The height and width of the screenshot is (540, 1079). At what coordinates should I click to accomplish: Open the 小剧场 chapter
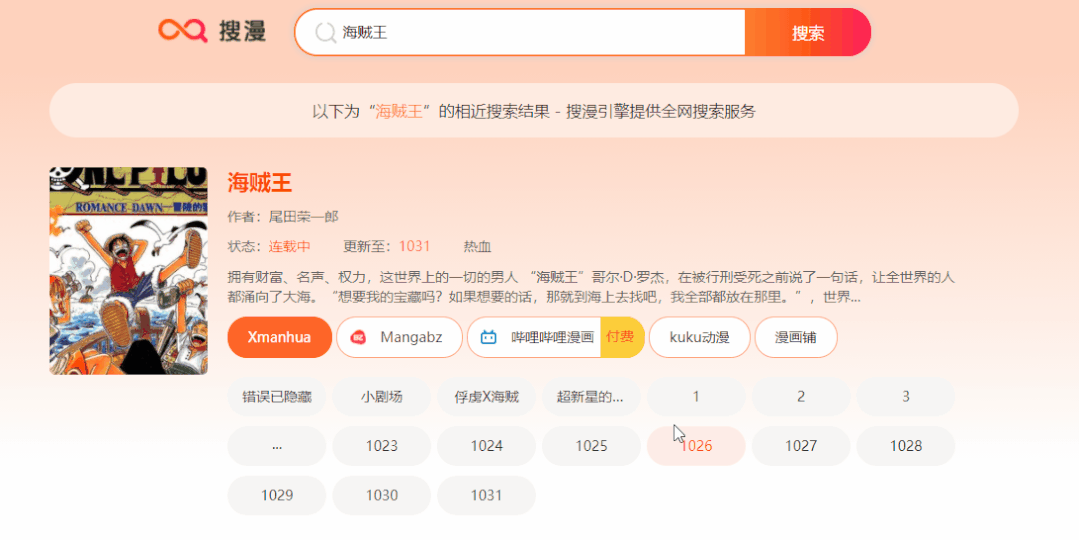click(381, 397)
